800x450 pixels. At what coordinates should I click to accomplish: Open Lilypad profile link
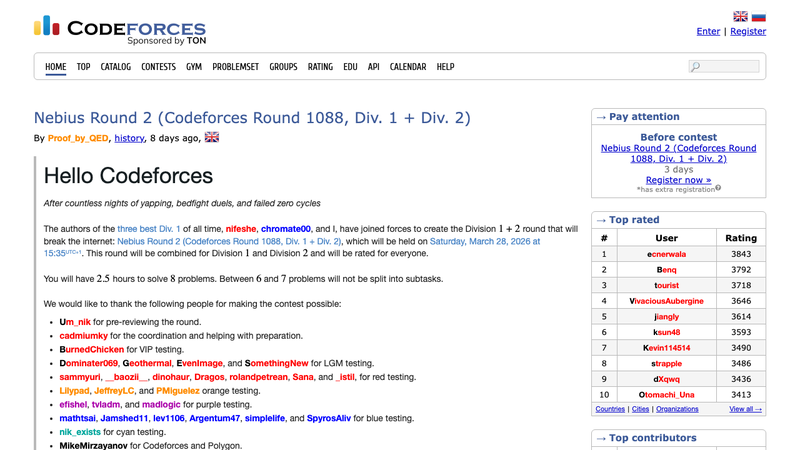tap(74, 391)
